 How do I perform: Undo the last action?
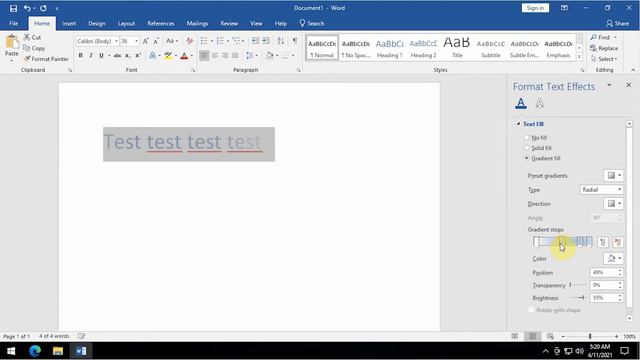coord(27,8)
